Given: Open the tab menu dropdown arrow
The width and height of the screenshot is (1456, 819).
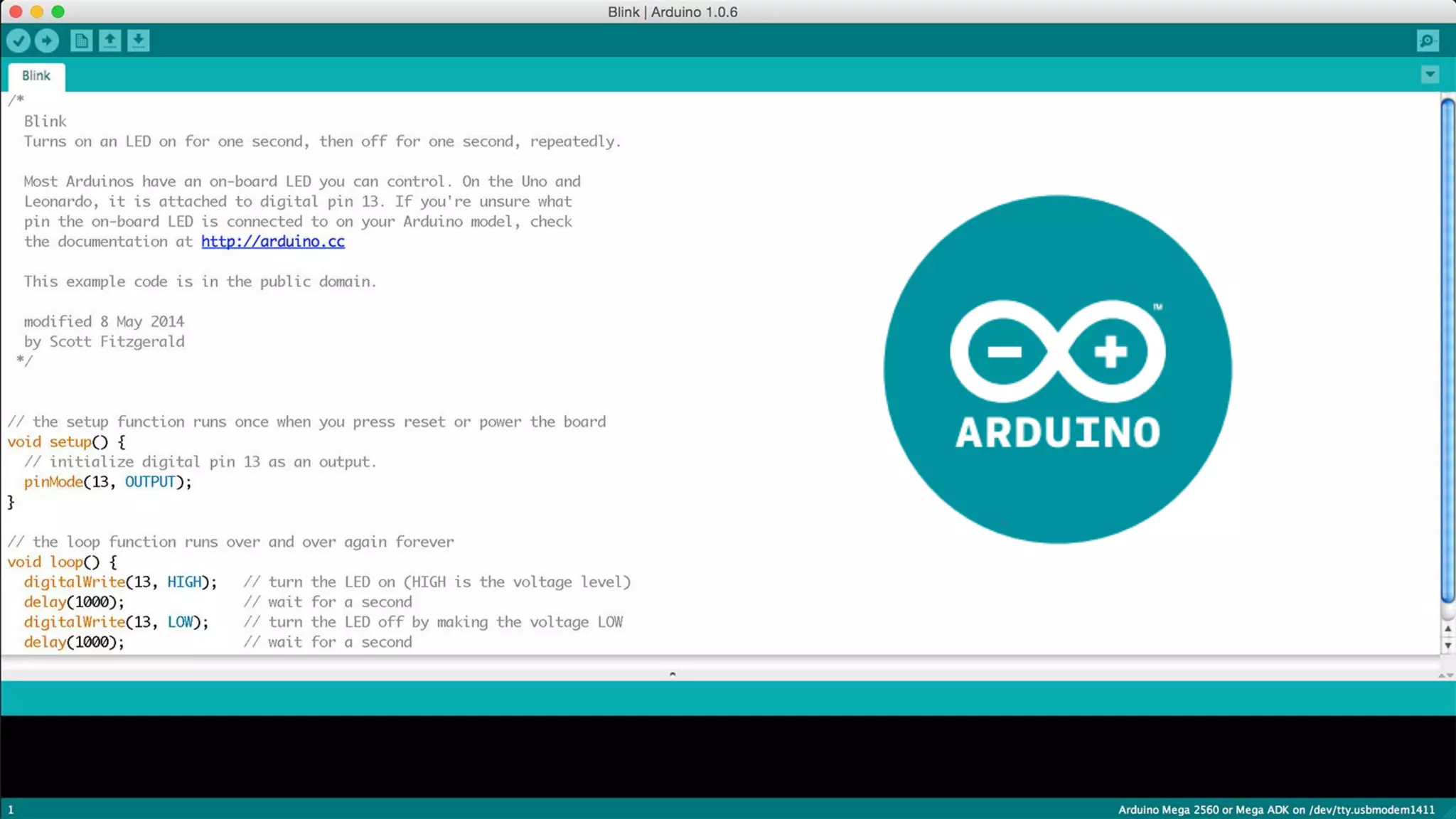Looking at the screenshot, I should pyautogui.click(x=1430, y=75).
